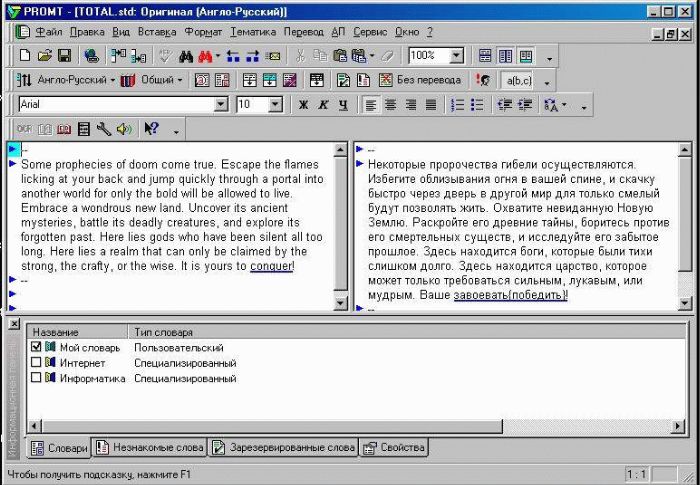The width and height of the screenshot is (700, 485).
Task: Click the context help arrow-question icon
Action: click(x=151, y=129)
